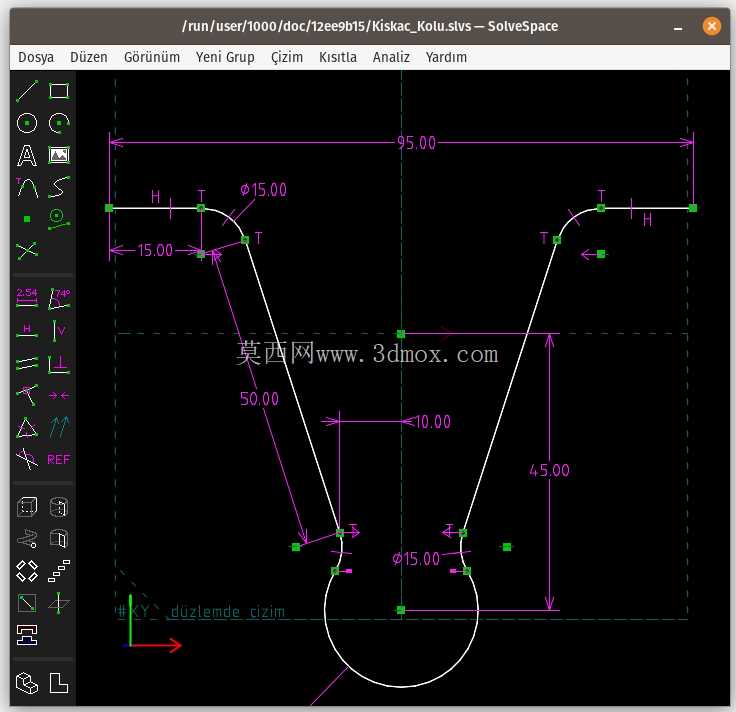Apply point on line constraint tool

click(27, 395)
